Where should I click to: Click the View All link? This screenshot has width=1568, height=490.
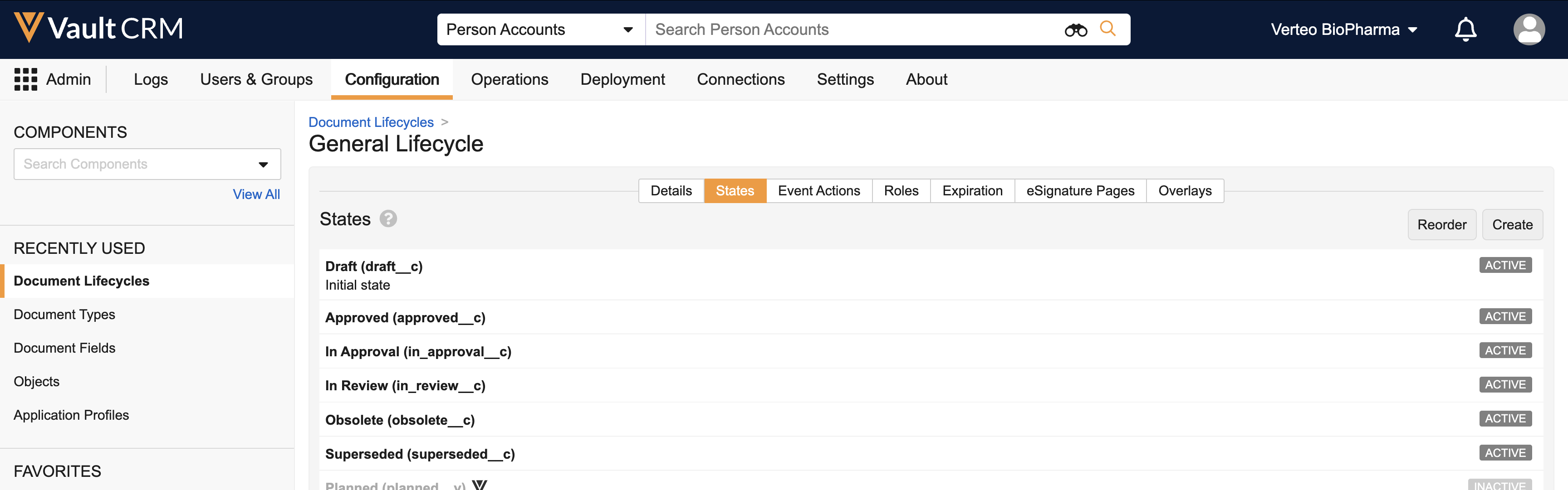click(x=255, y=194)
